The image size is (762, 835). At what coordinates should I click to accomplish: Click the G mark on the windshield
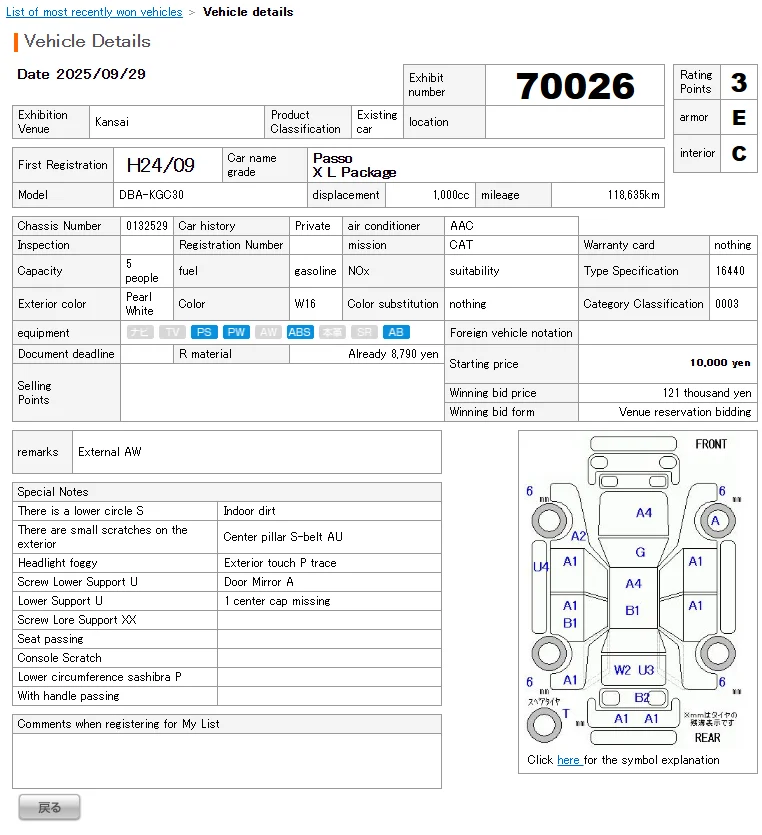(640, 552)
